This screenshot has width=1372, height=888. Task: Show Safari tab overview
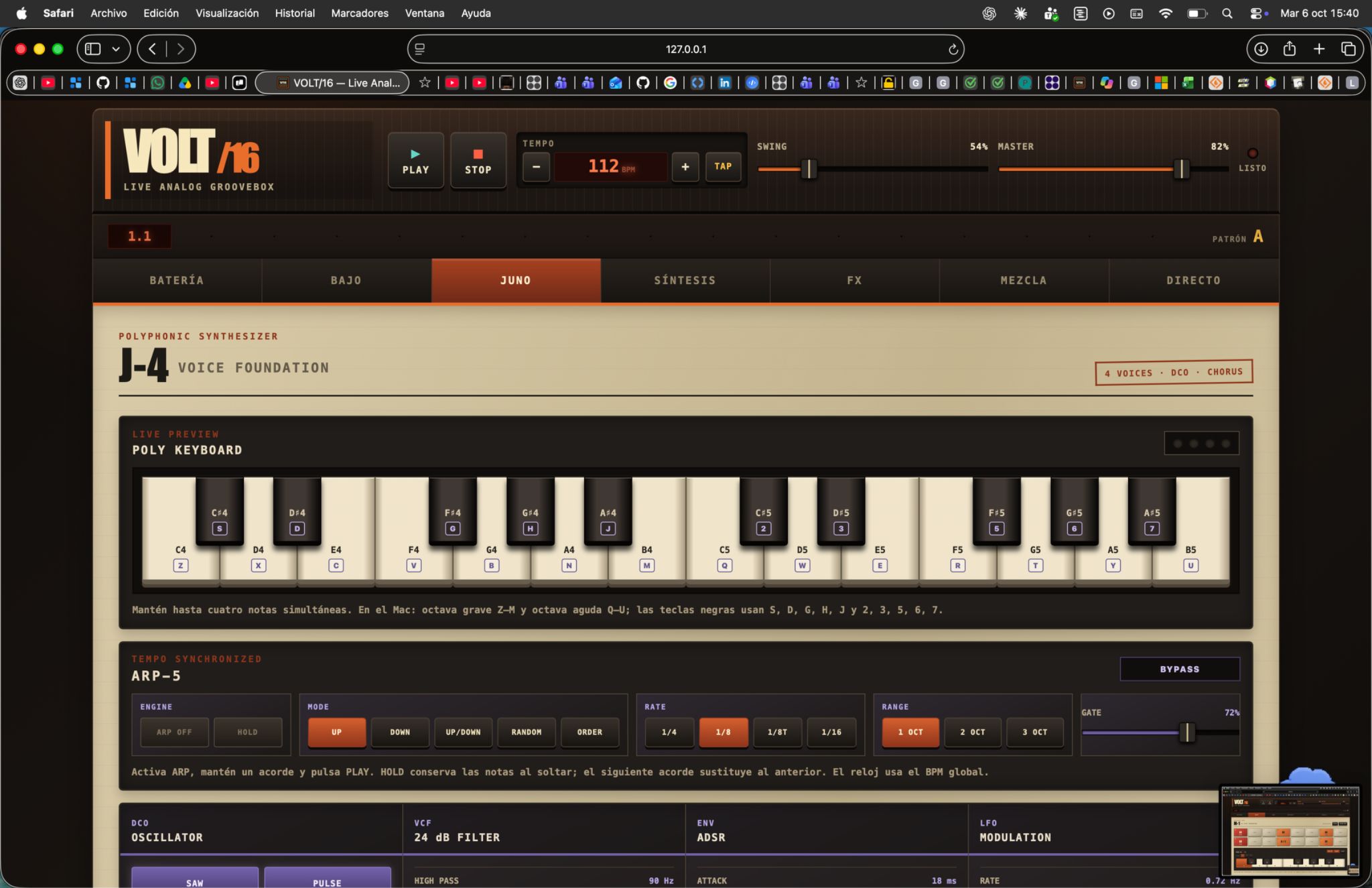(x=1348, y=49)
